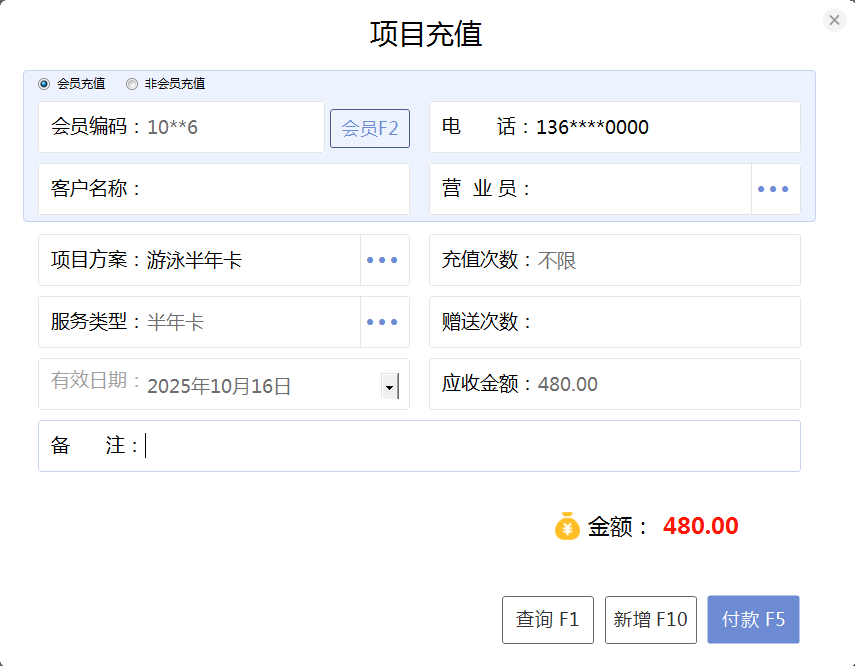Click the 新增 F10 button
The width and height of the screenshot is (855, 666).
(x=650, y=620)
